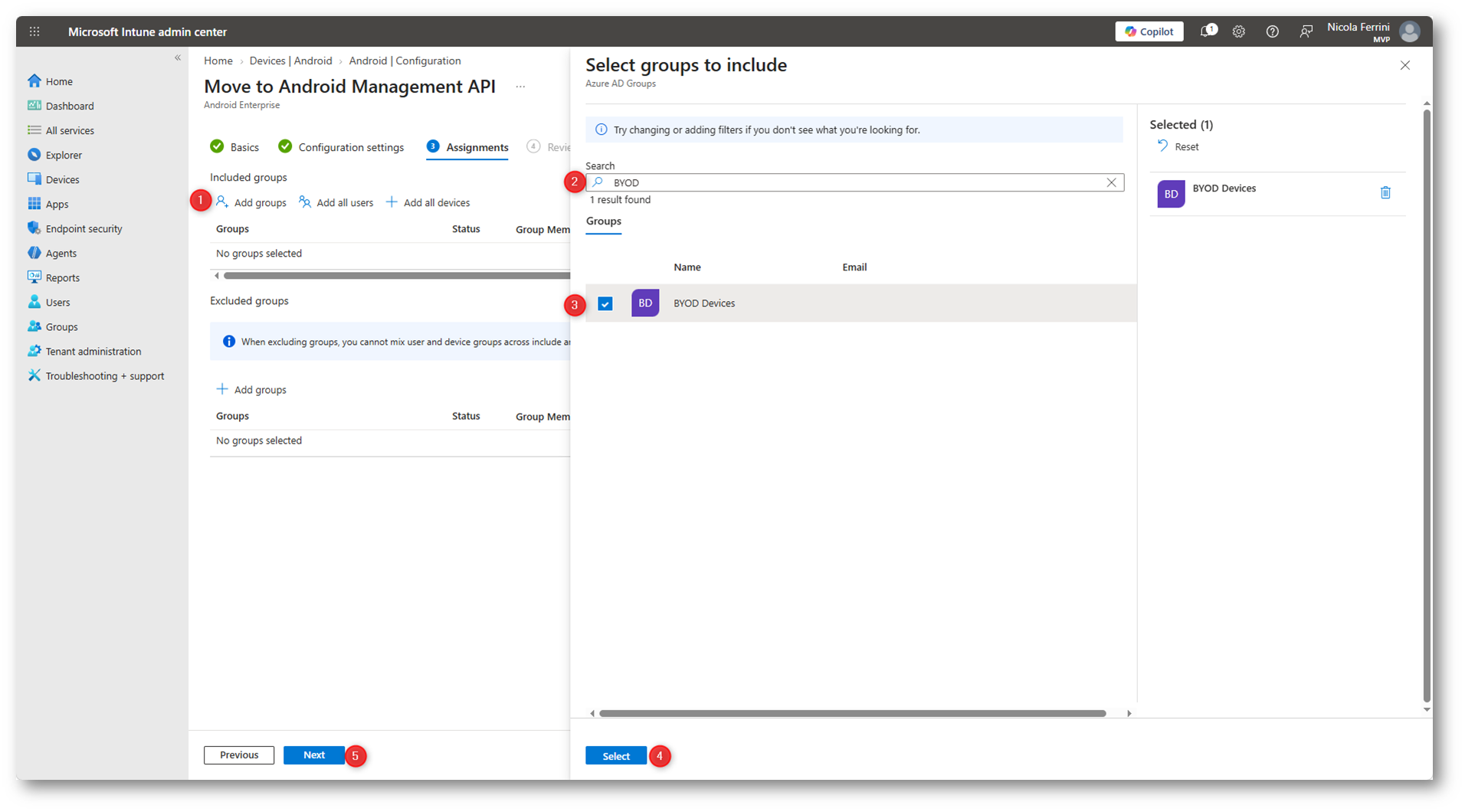Open the settings gear icon

click(x=1239, y=31)
